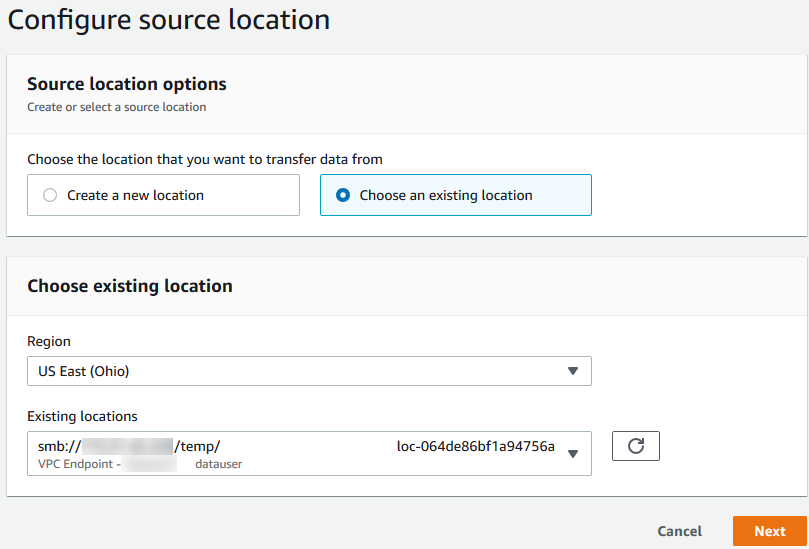Open the Region dropdown showing US East (Ohio)
Viewport: 809px width, 549px height.
[x=300, y=371]
